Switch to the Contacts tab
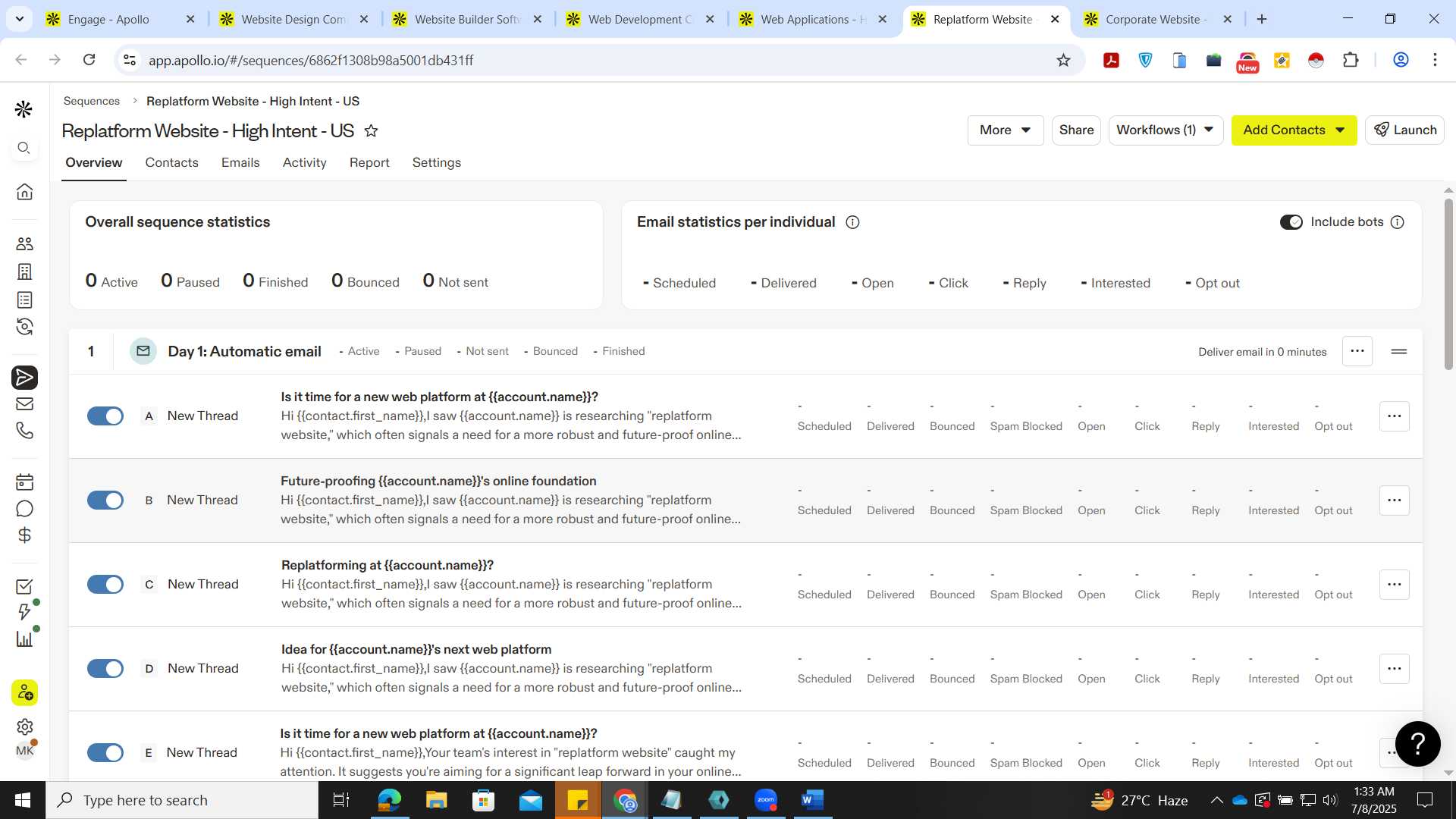This screenshot has height=819, width=1456. pos(171,162)
